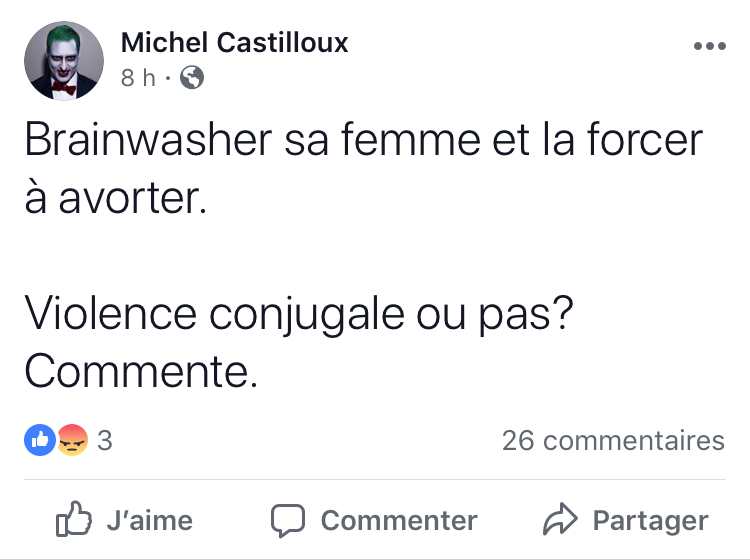
Task: Click the 'à avorter.' text line
Action: point(116,198)
